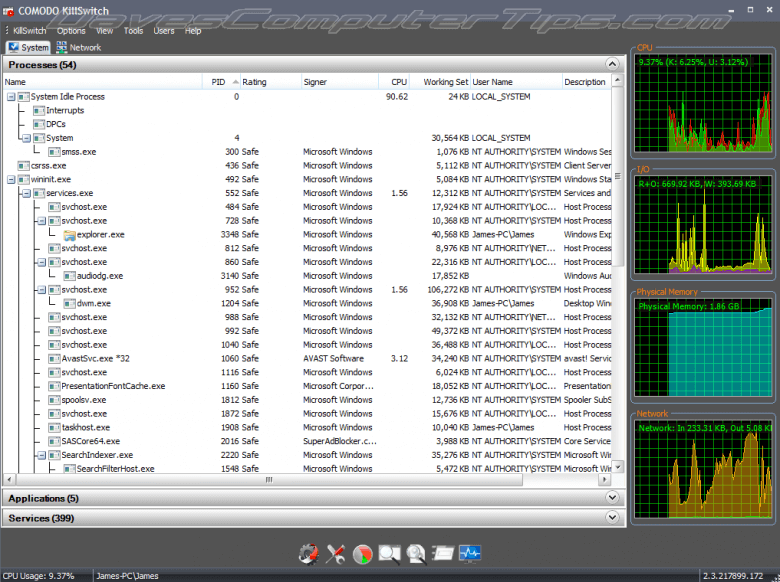
Task: Click 'CPU Usage: 9.37%' in status bar
Action: coord(38,576)
